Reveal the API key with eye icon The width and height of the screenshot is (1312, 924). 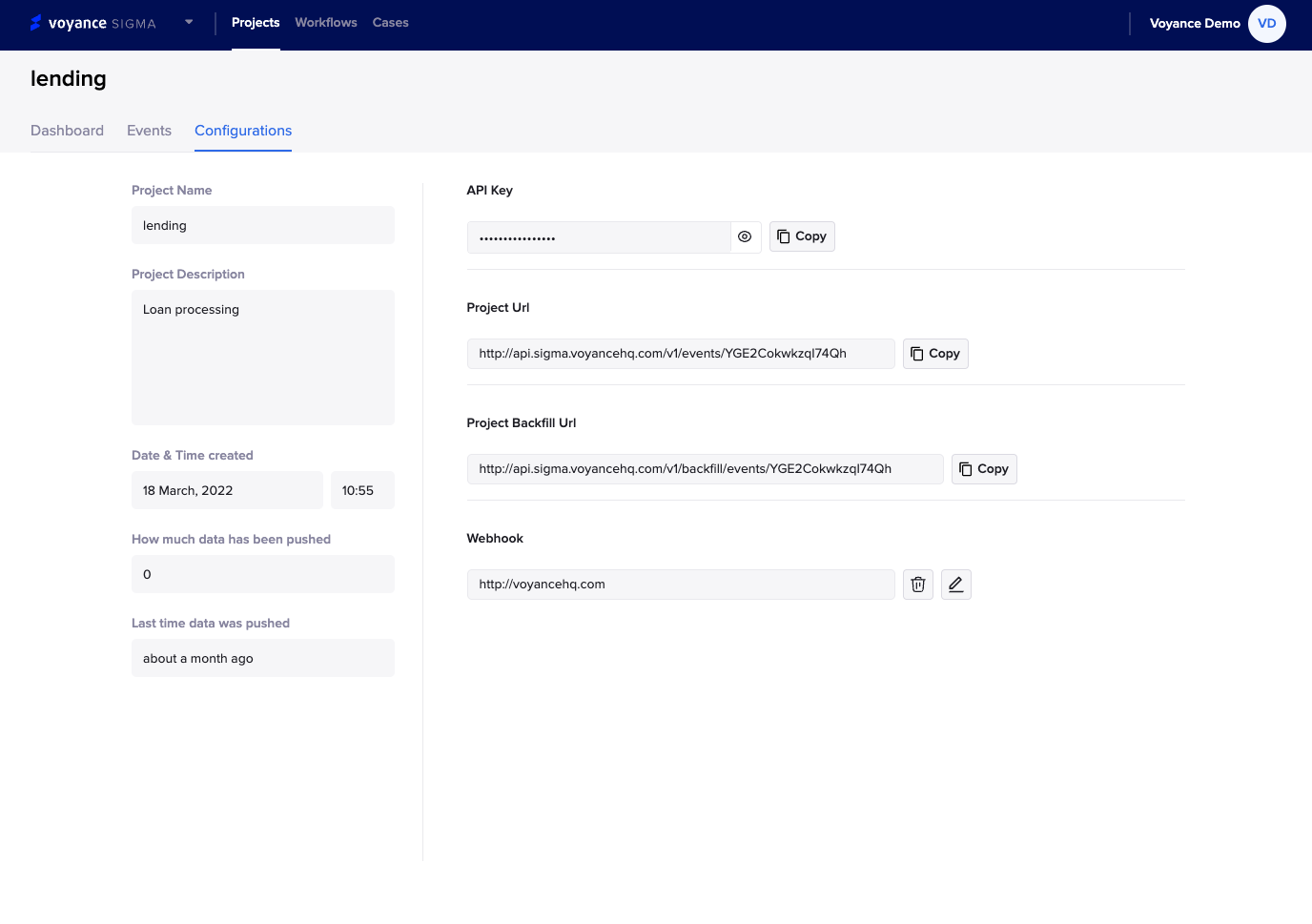click(746, 237)
